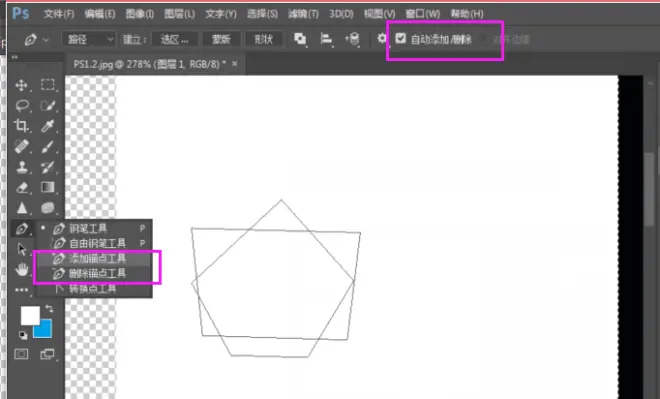Select the Path Selection arrow tool
Screen dimensions: 660x399
pos(21,249)
